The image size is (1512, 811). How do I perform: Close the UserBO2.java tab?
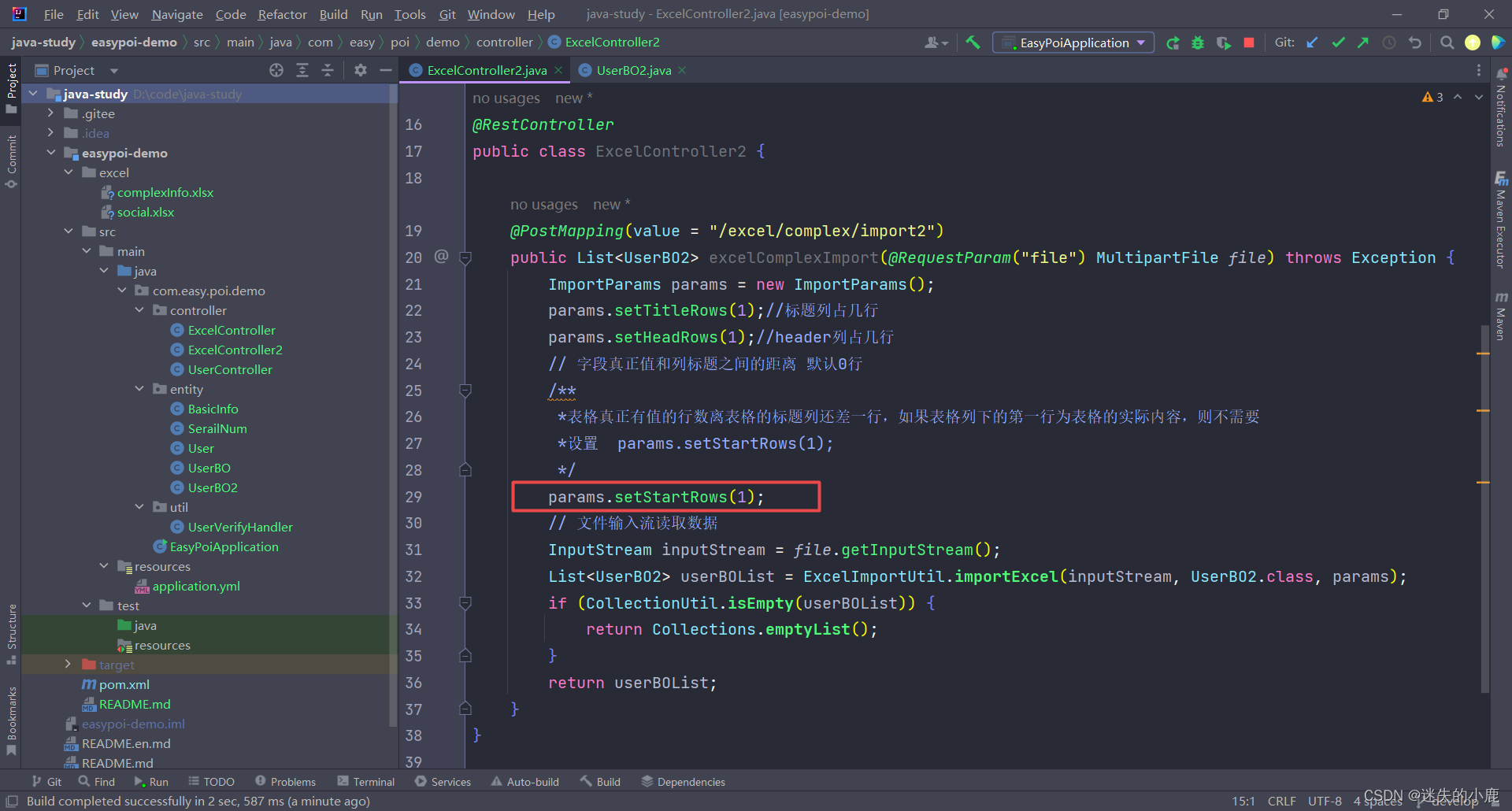pos(682,70)
